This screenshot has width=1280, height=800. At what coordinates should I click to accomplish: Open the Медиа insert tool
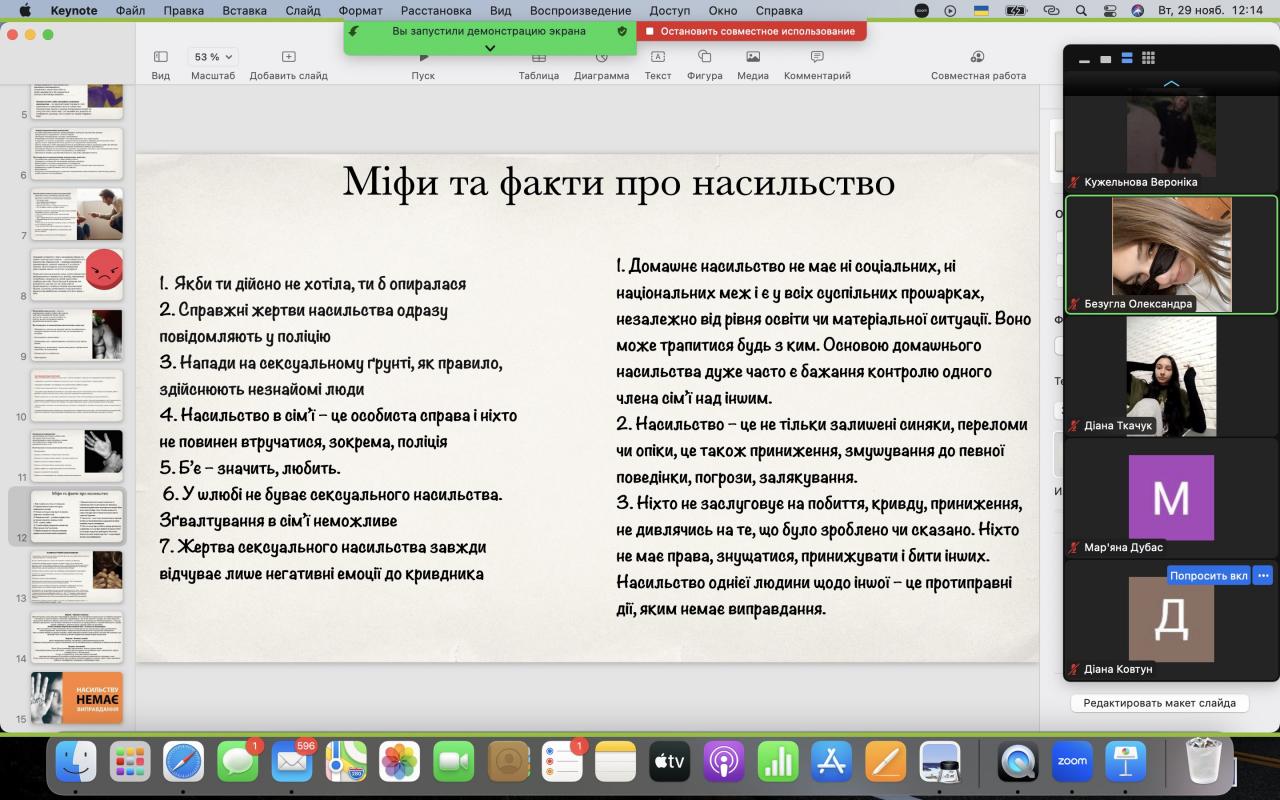point(752,58)
